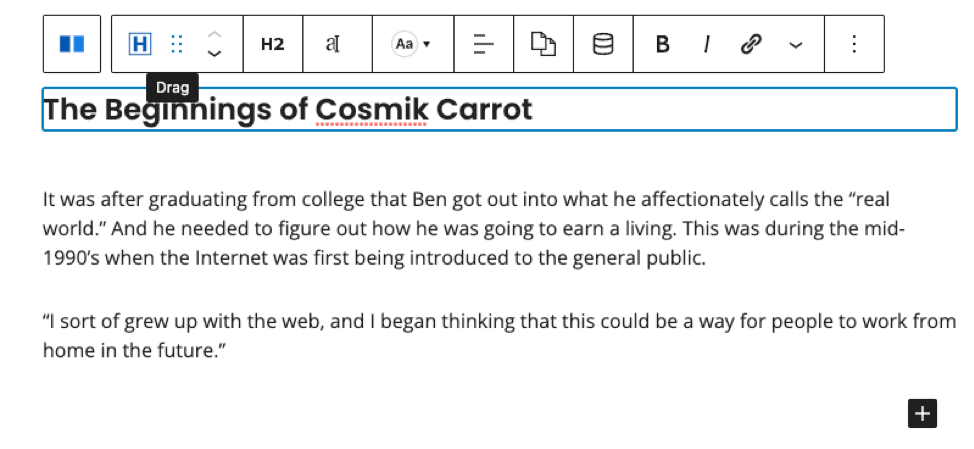This screenshot has width=974, height=449.
Task: Click the quote paragraph I sort of grew up
Action: [x=499, y=336]
